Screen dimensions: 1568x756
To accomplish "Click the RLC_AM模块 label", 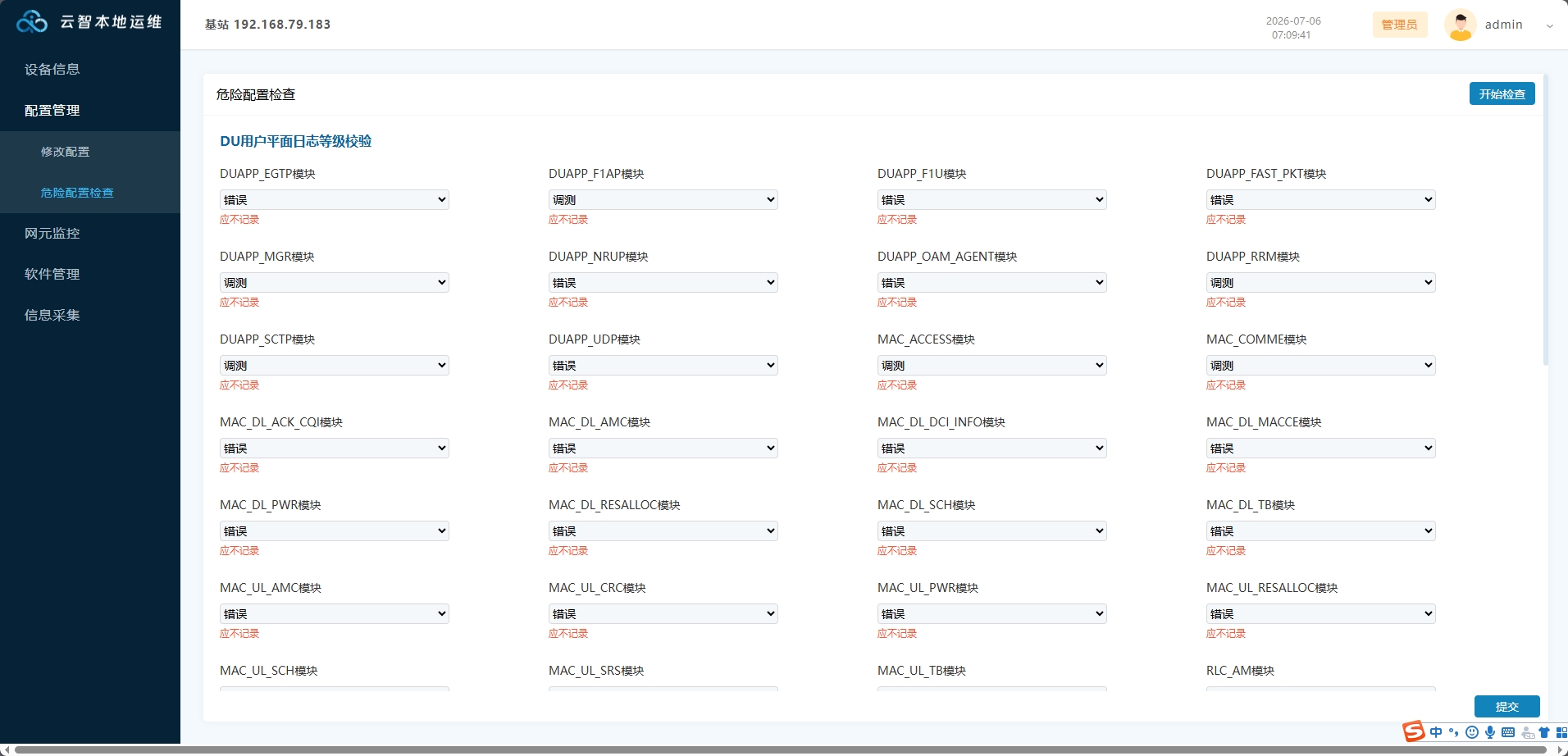I will pos(1240,671).
